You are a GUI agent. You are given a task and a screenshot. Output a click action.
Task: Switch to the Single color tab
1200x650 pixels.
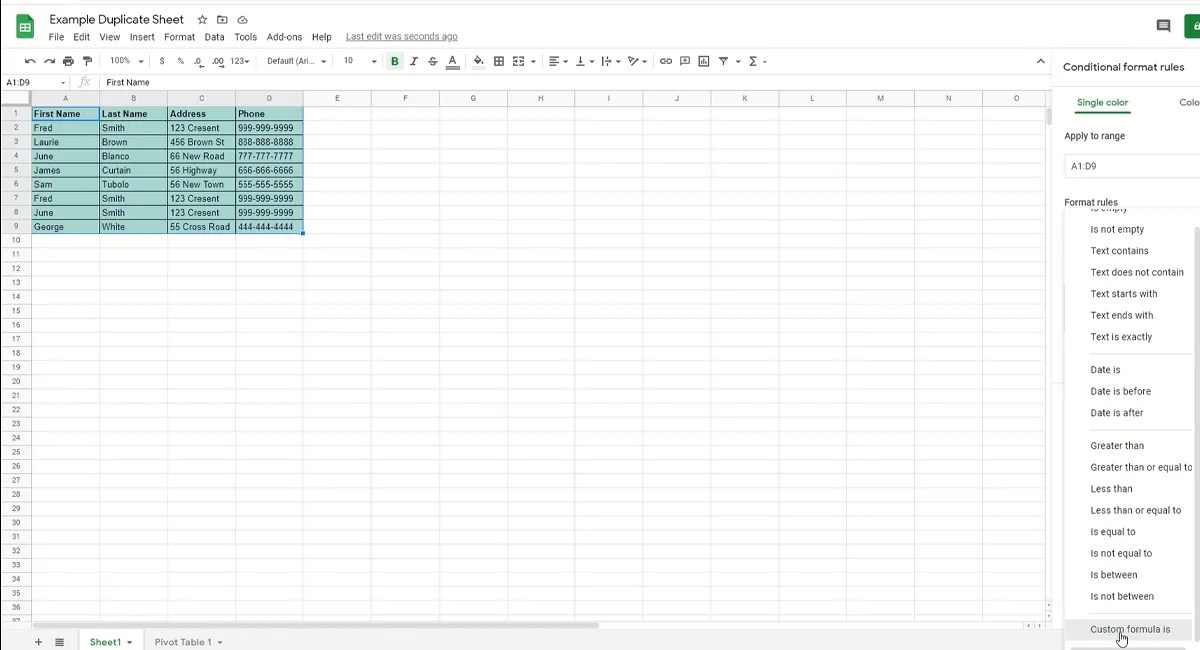1103,102
